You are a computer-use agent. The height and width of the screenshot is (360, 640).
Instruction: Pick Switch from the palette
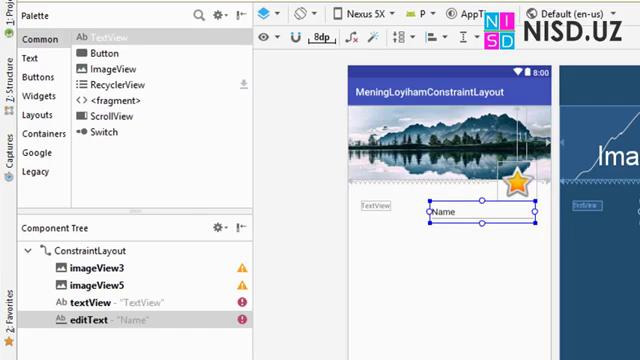[x=162, y=132]
